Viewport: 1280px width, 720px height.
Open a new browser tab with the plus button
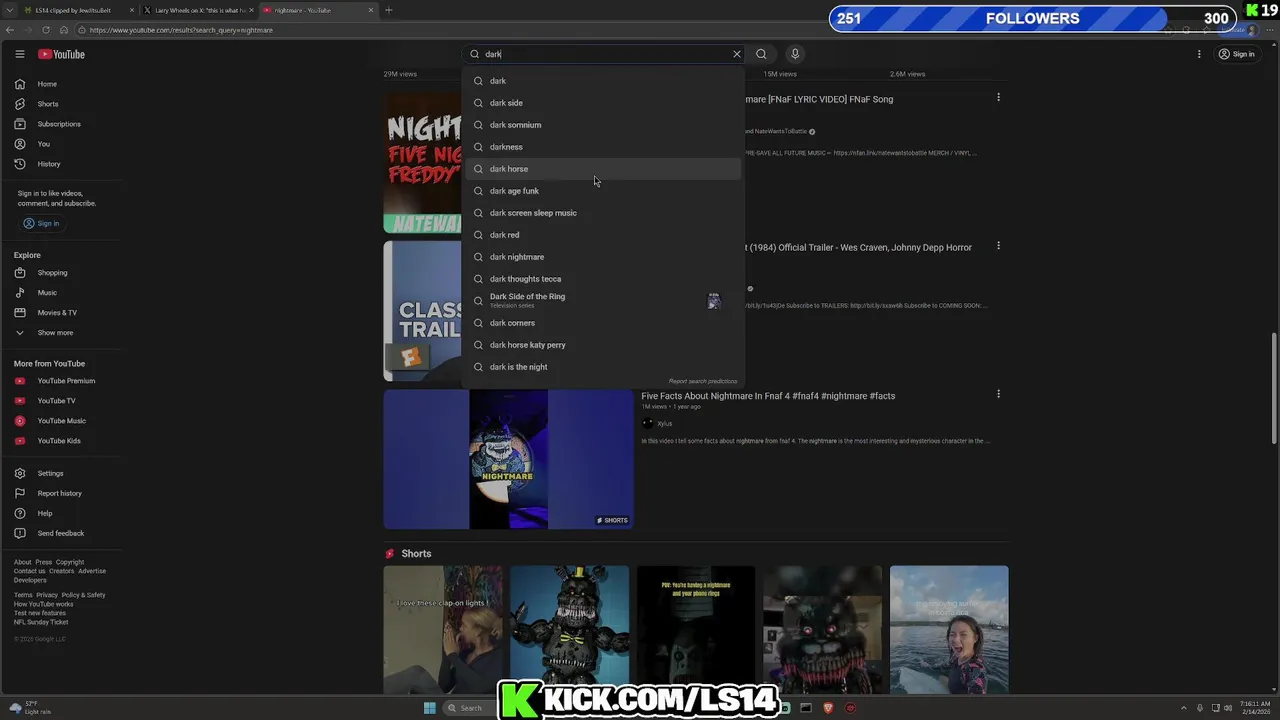(x=389, y=10)
